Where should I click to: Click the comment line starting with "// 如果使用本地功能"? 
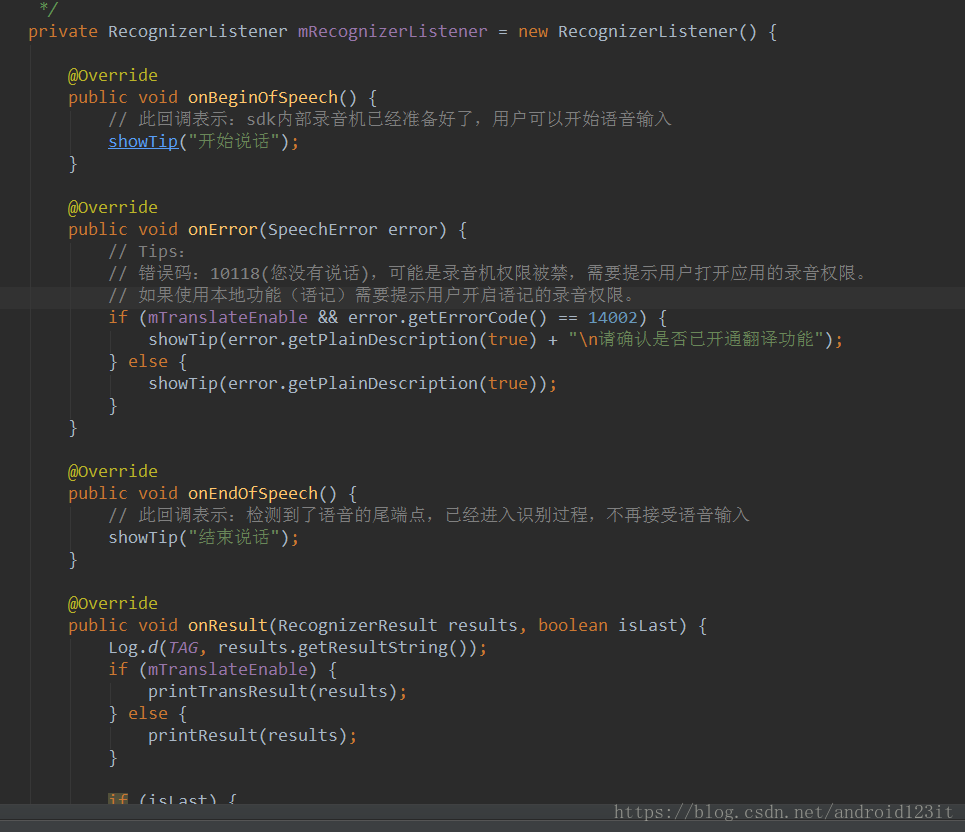point(371,295)
